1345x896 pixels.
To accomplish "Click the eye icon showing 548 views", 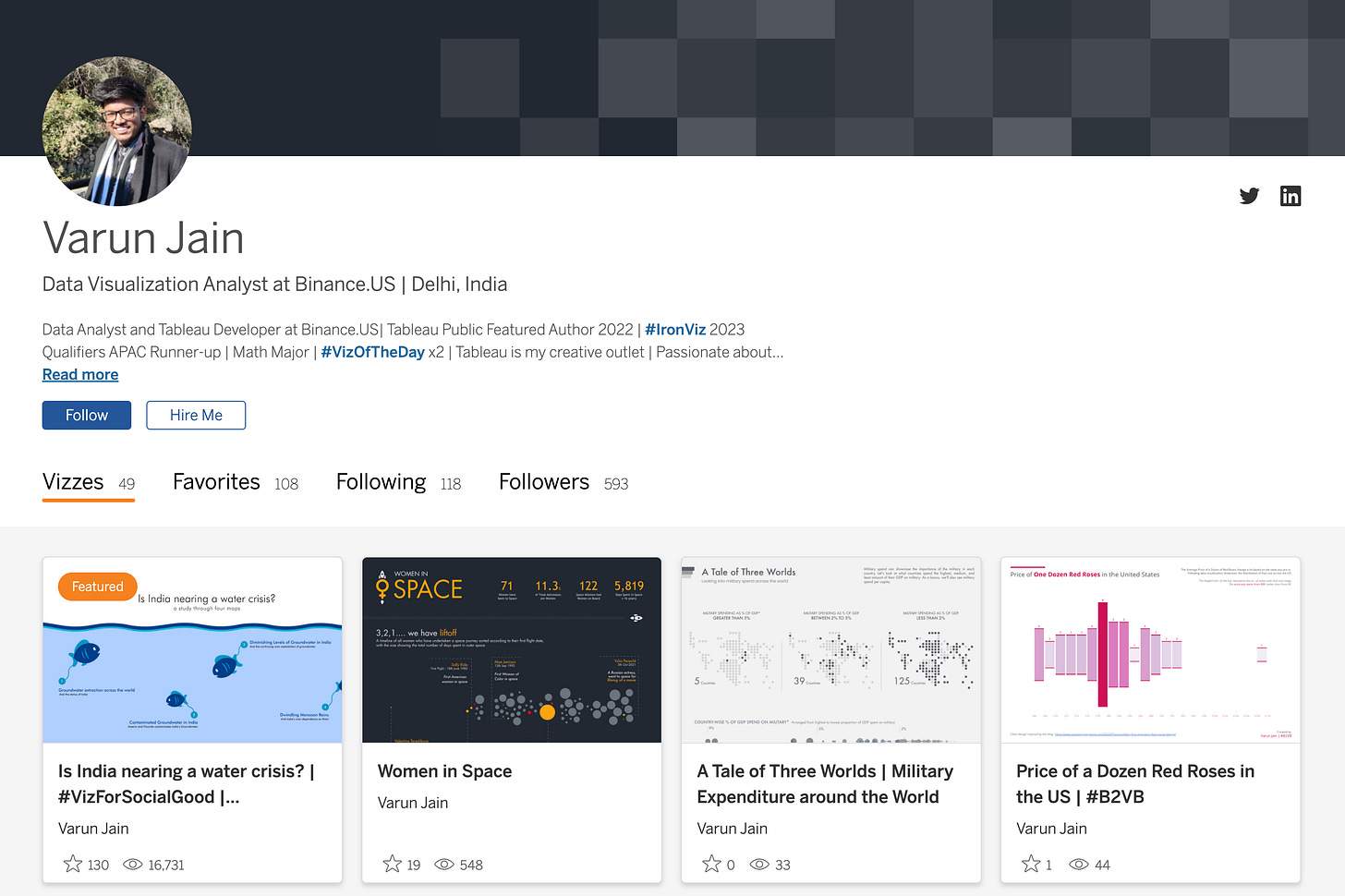I will (x=444, y=864).
